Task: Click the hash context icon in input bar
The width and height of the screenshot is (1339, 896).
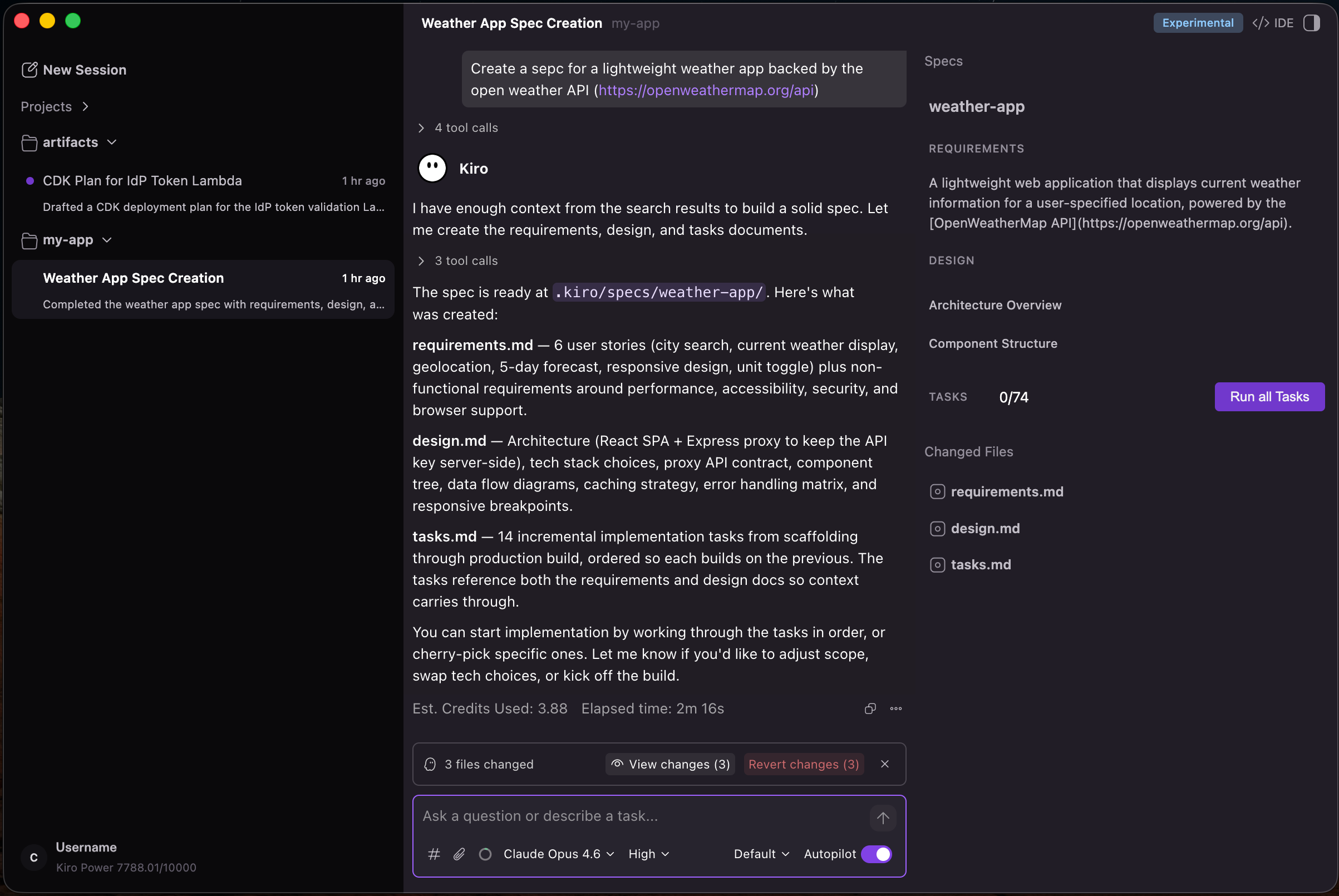Action: pos(434,854)
